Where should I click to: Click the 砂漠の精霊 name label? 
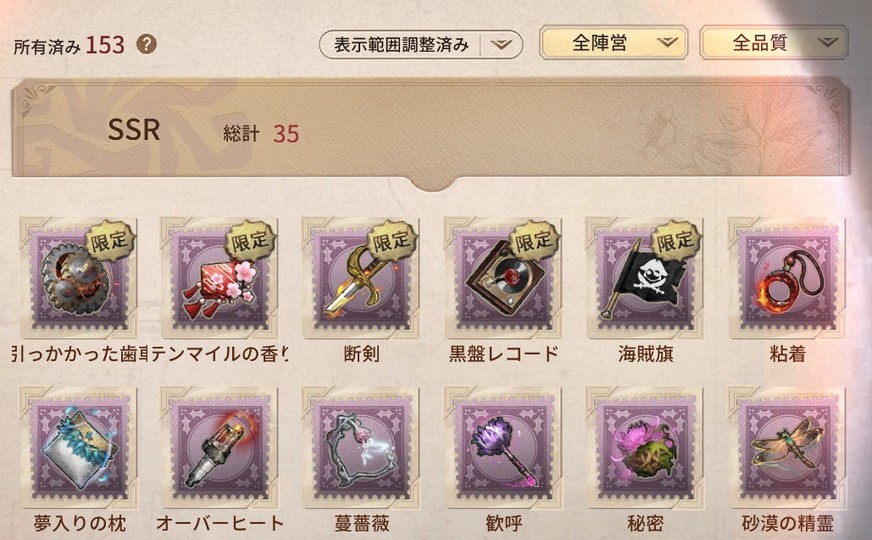click(x=787, y=523)
